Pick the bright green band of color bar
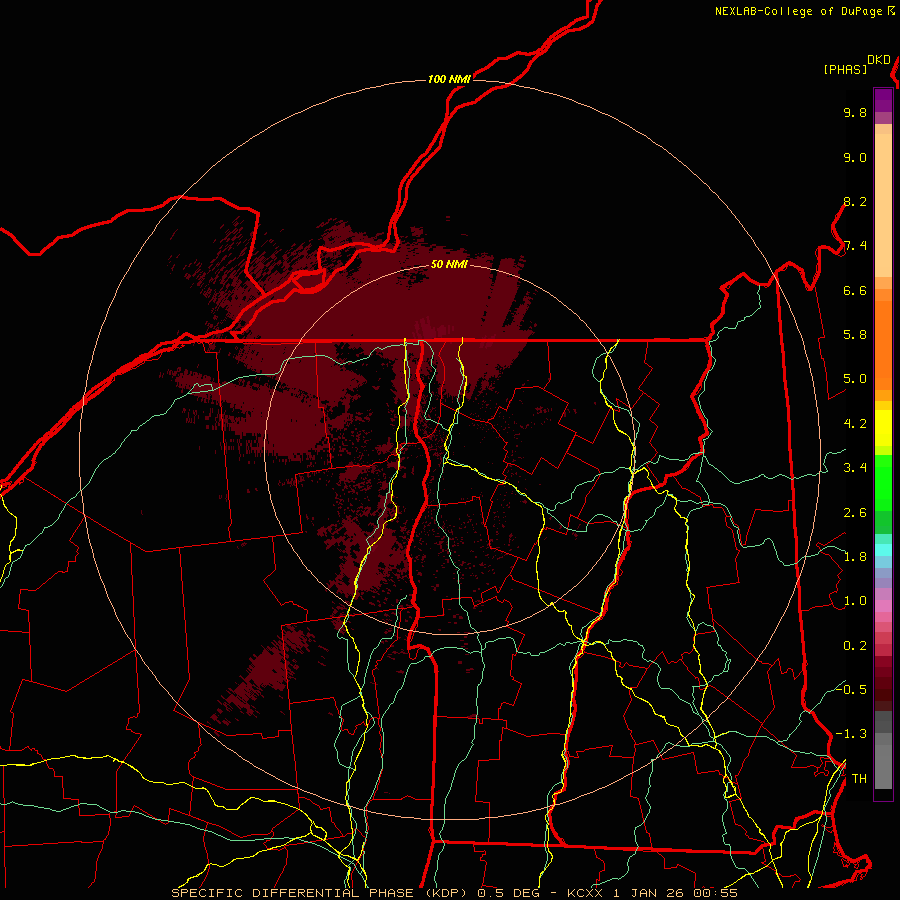This screenshot has width=900, height=900. [883, 483]
